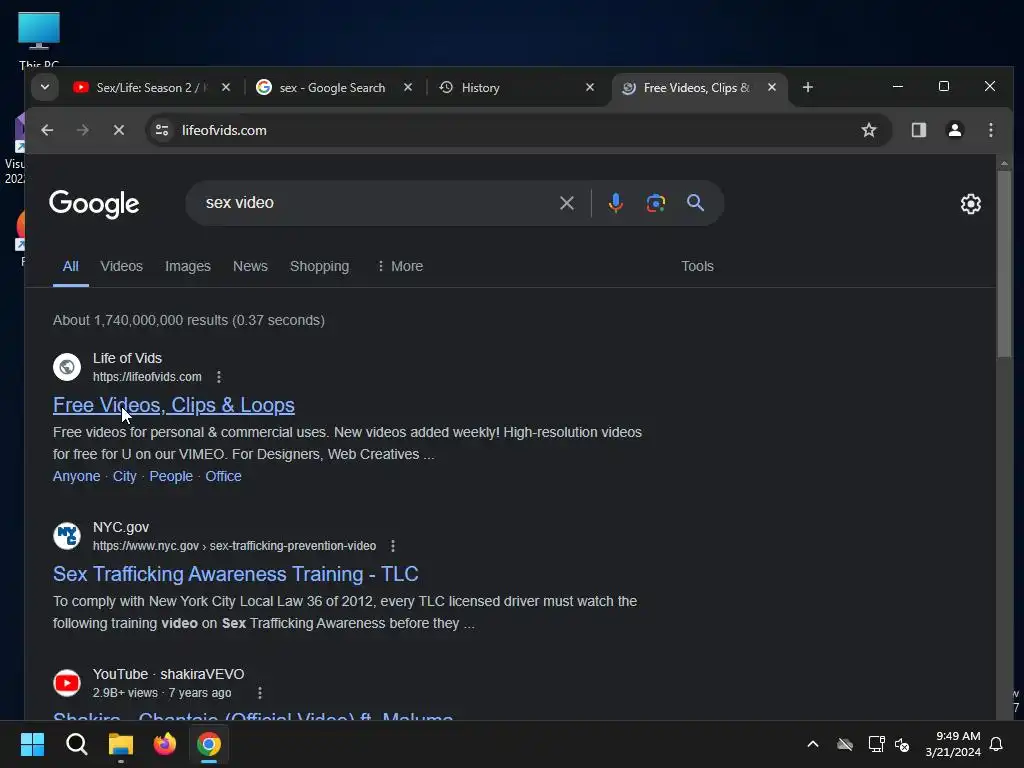Open the Chrome profile menu
The height and width of the screenshot is (768, 1024).
[x=955, y=130]
